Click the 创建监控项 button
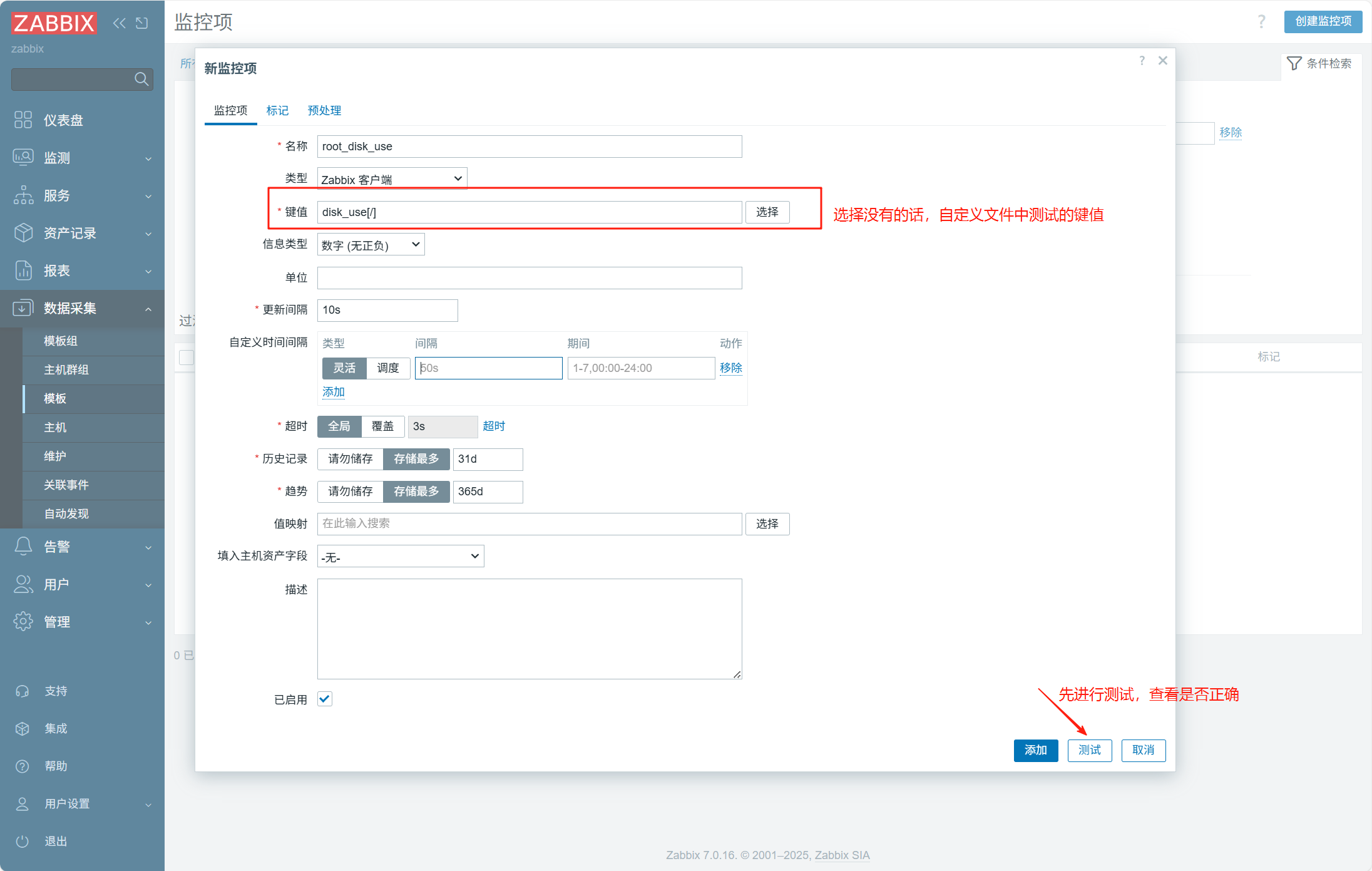1372x871 pixels. click(1323, 21)
